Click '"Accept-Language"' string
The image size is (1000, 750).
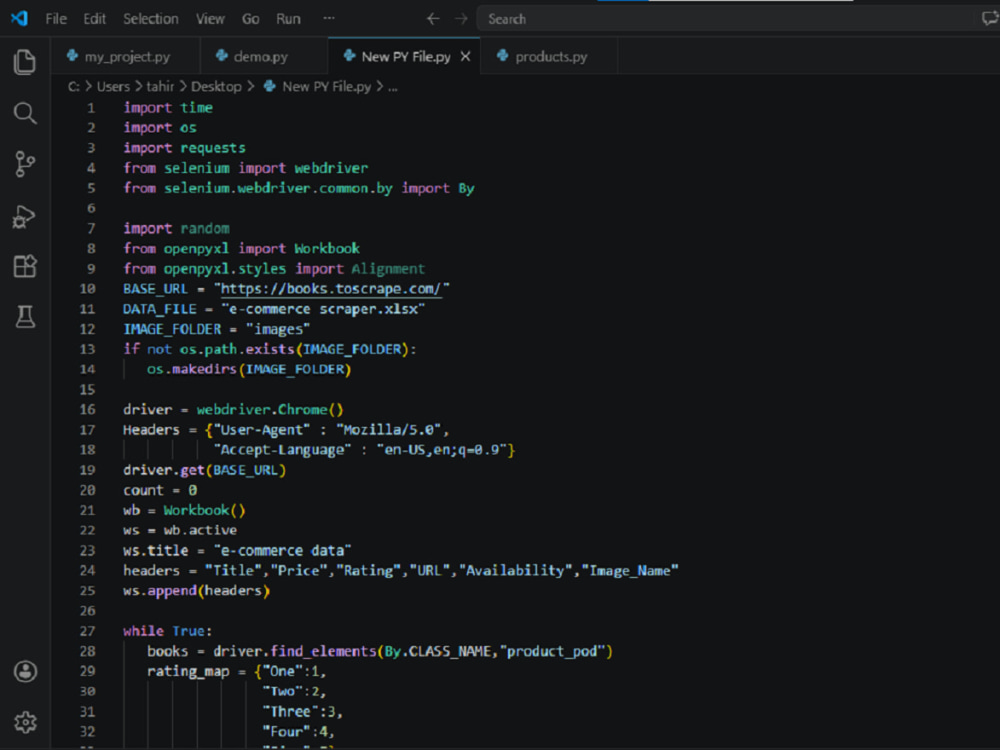click(x=283, y=450)
